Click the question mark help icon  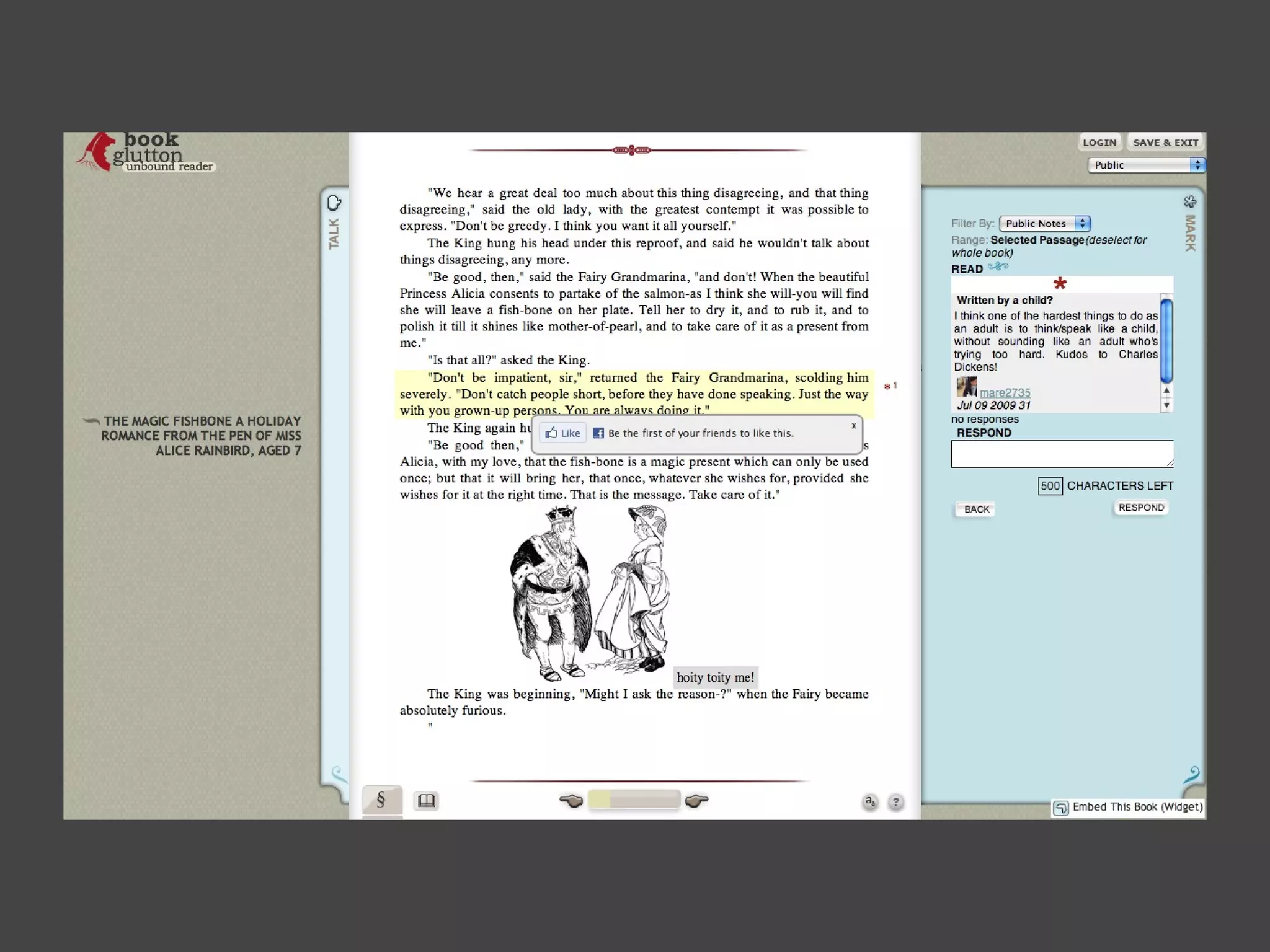click(x=895, y=803)
